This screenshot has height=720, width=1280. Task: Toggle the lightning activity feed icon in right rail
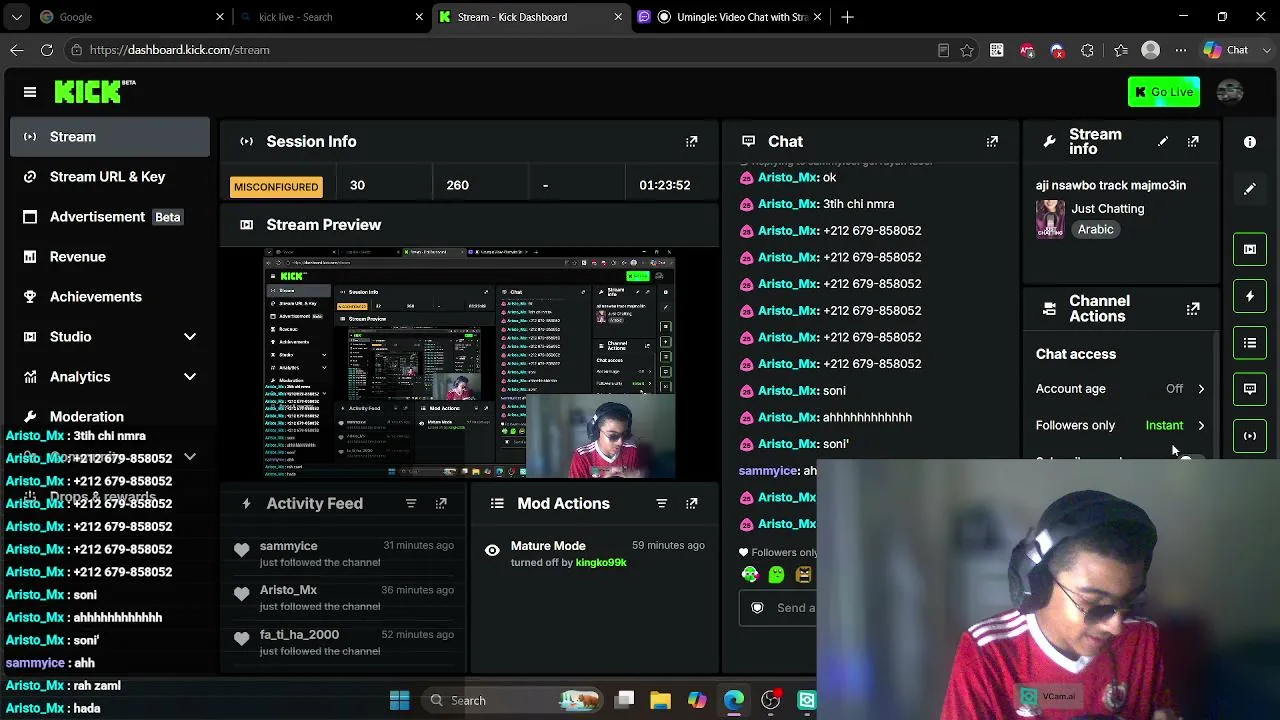coord(1250,296)
